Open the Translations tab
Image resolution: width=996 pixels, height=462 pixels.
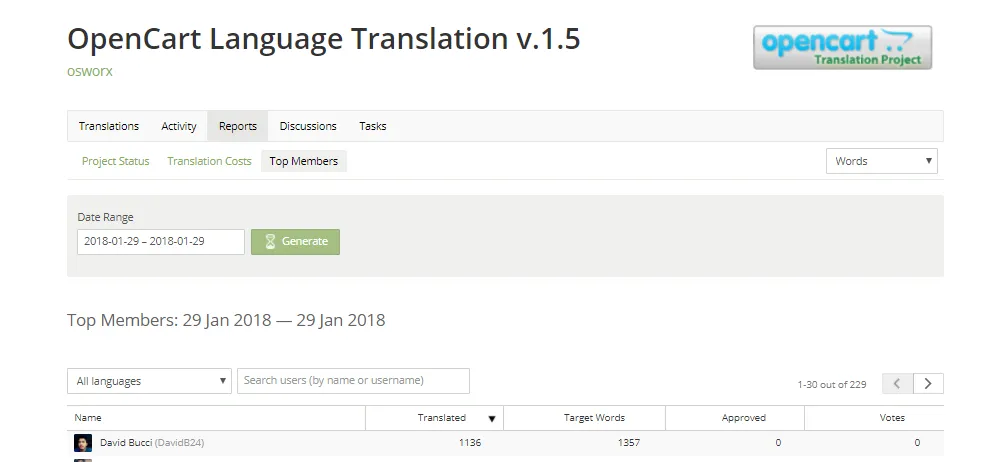[x=109, y=126]
